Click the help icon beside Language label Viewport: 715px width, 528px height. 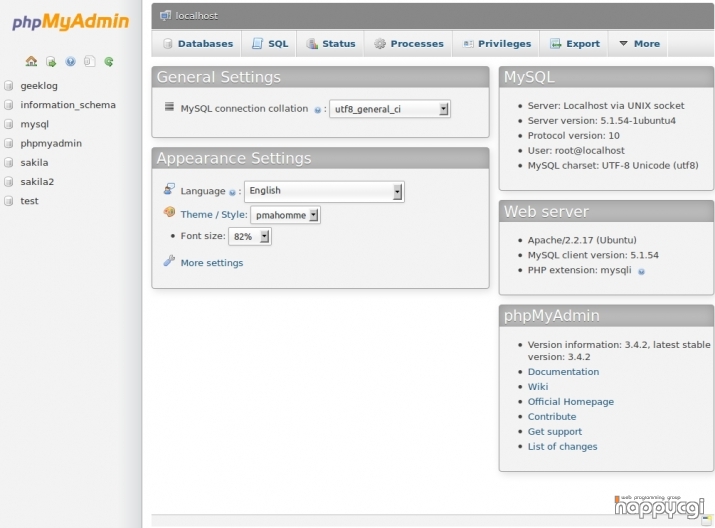[x=232, y=192]
